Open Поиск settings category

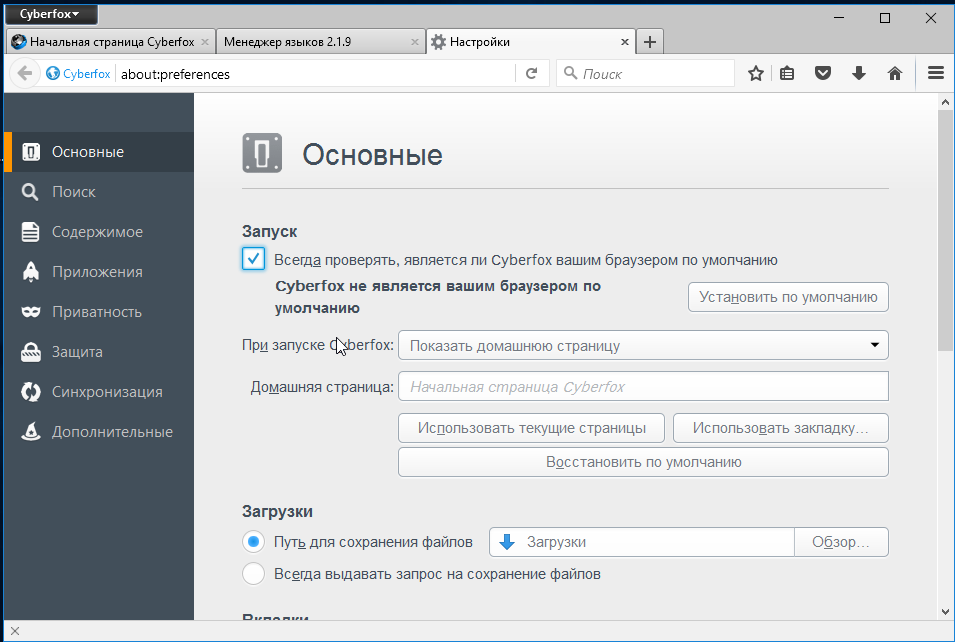99,192
